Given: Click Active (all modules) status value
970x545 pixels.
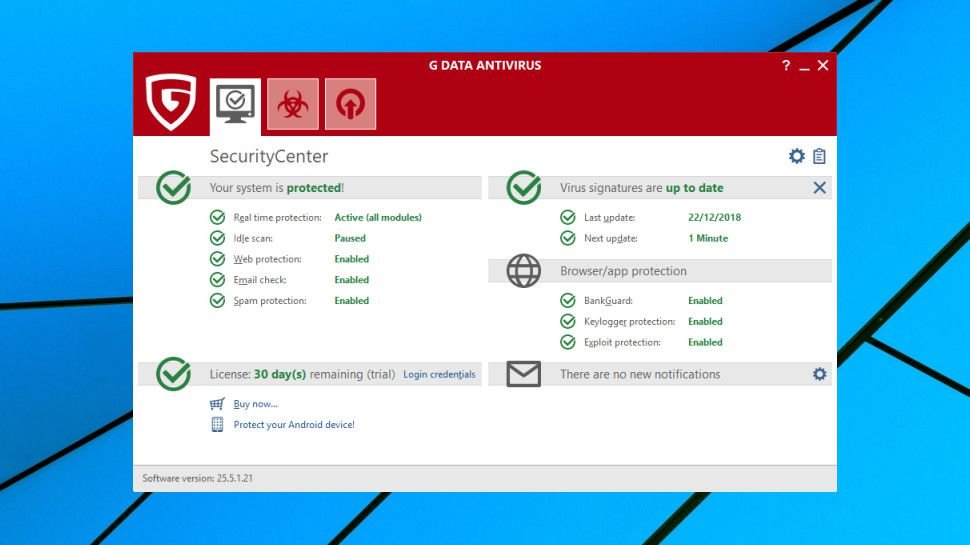Looking at the screenshot, I should pyautogui.click(x=378, y=217).
